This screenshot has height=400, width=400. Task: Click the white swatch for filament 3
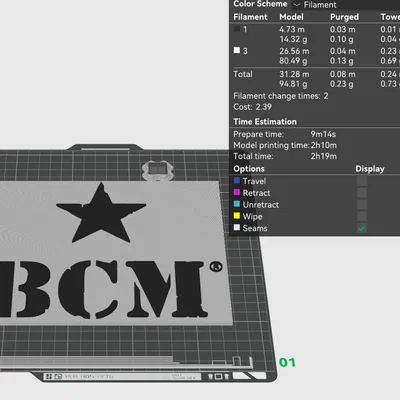[x=237, y=50]
